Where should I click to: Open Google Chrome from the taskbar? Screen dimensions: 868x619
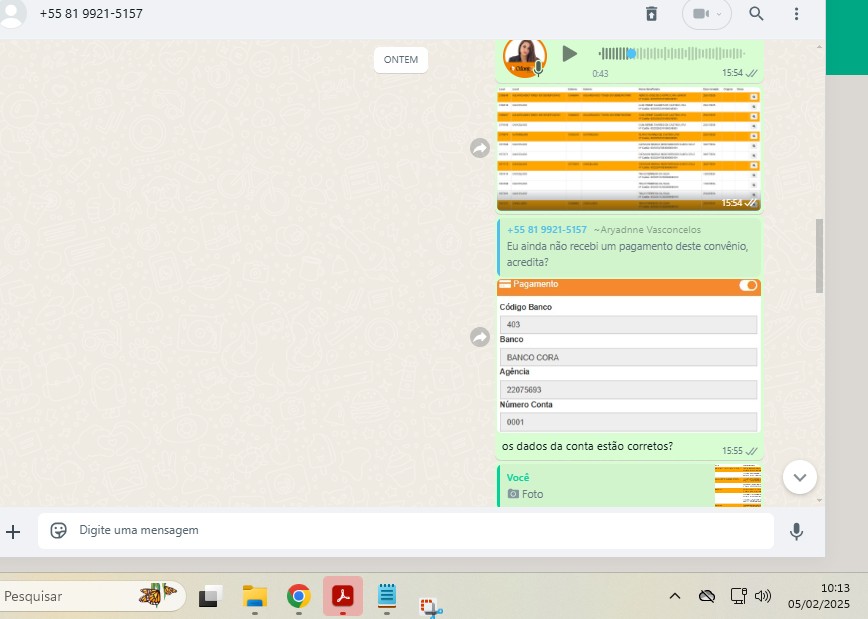[x=298, y=597]
